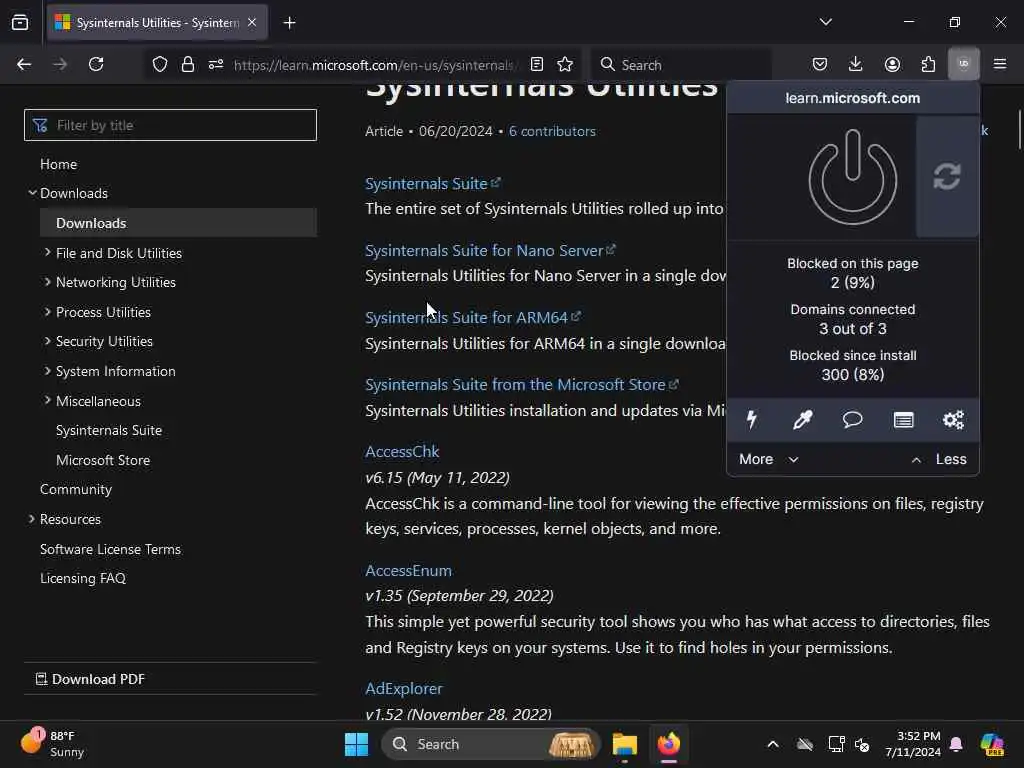The width and height of the screenshot is (1024, 768).
Task: Open Sysinternals Suite for Nano Server link
Action: (490, 250)
